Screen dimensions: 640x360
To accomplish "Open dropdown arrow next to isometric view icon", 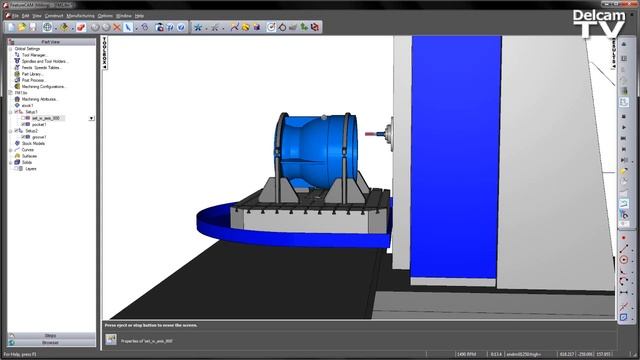I will click(x=72, y=28).
